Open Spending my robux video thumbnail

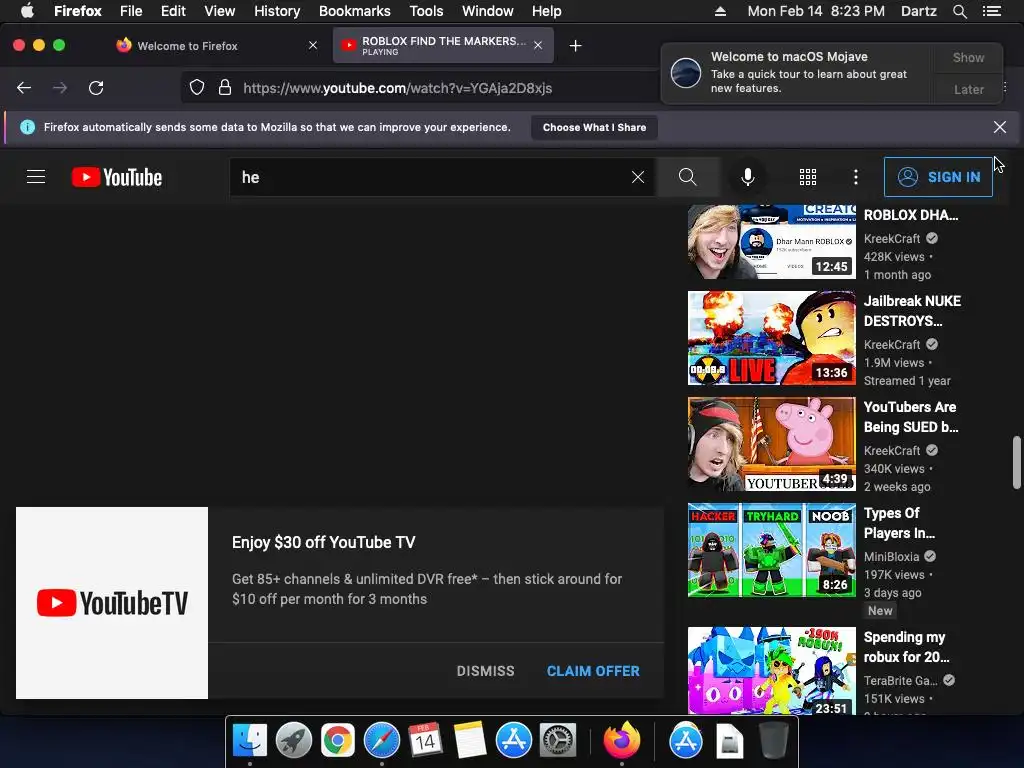click(x=772, y=671)
